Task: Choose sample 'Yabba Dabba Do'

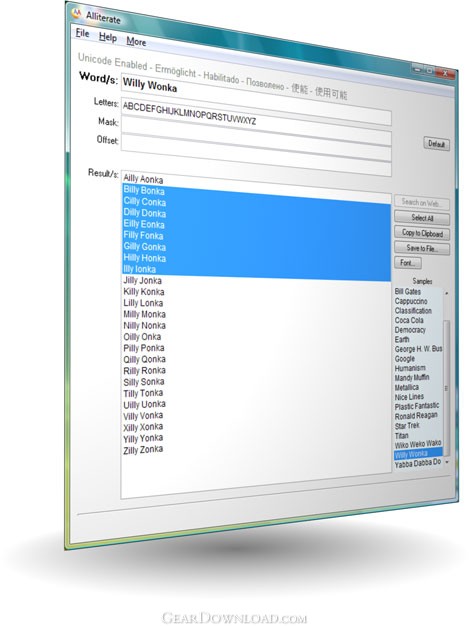Action: [418, 463]
